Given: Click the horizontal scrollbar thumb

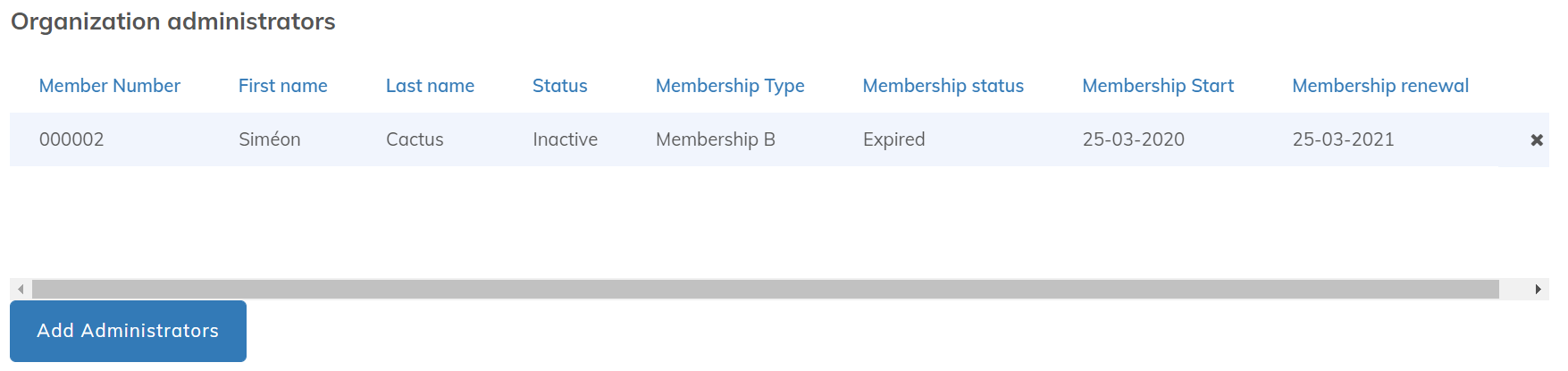Looking at the screenshot, I should point(765,290).
